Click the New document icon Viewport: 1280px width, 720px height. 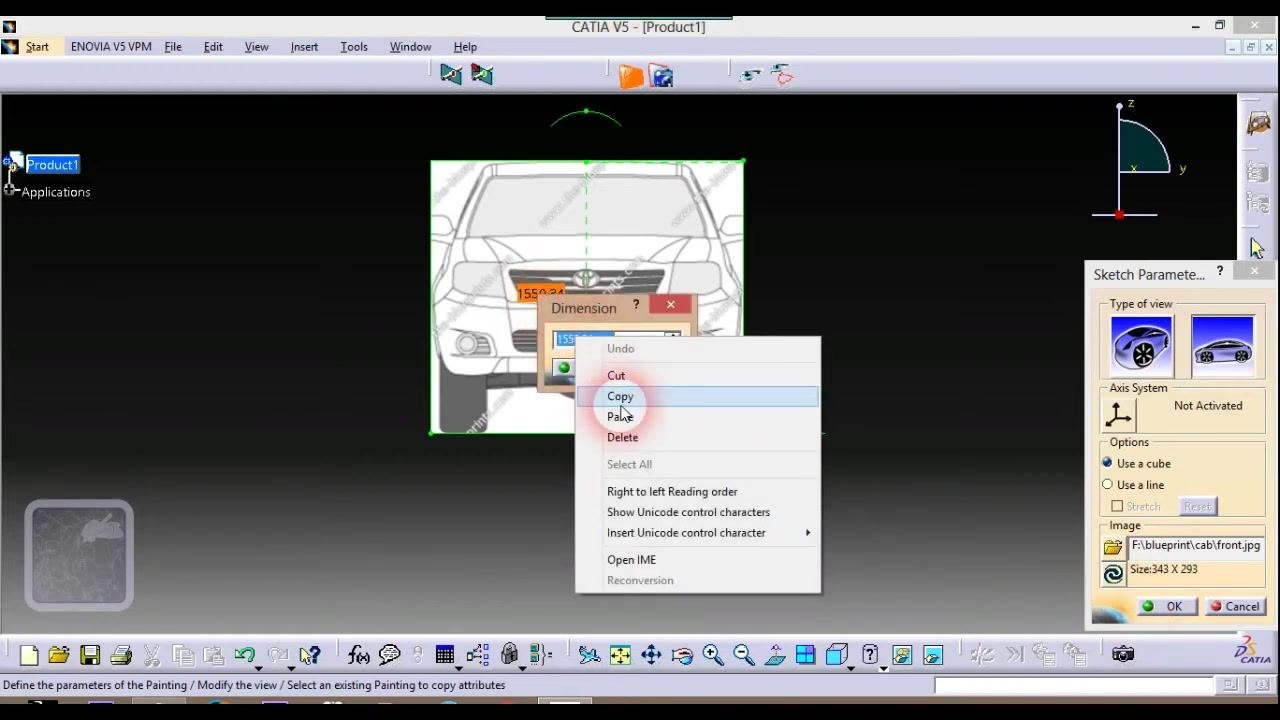(x=29, y=655)
